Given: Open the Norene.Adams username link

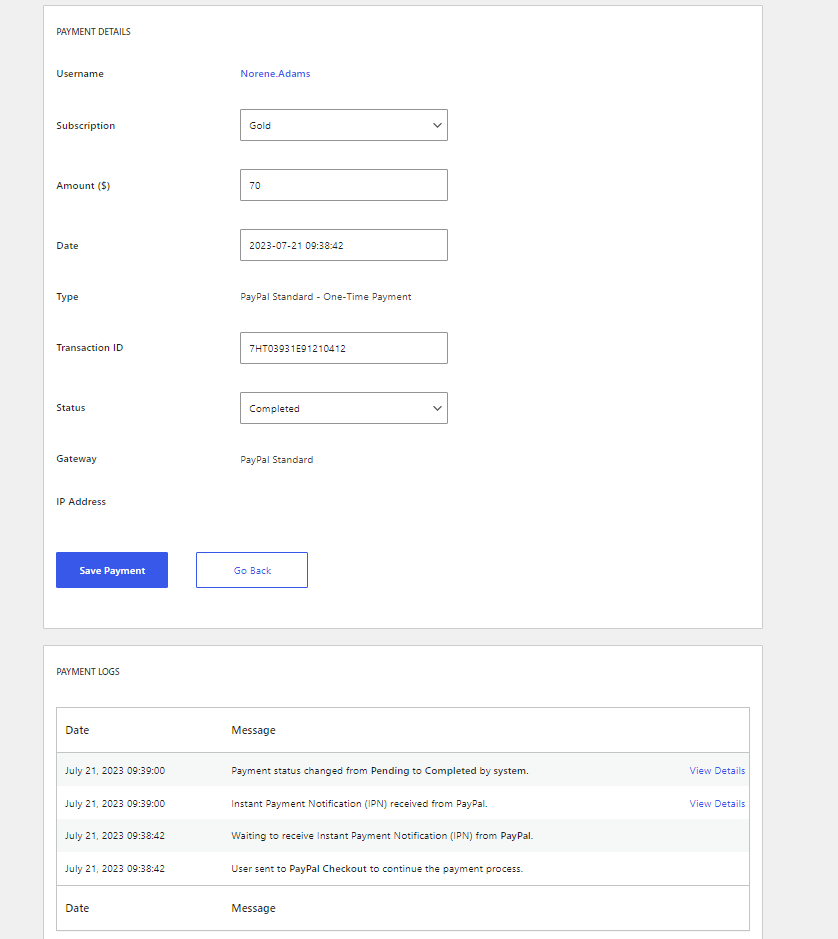Looking at the screenshot, I should click(275, 74).
